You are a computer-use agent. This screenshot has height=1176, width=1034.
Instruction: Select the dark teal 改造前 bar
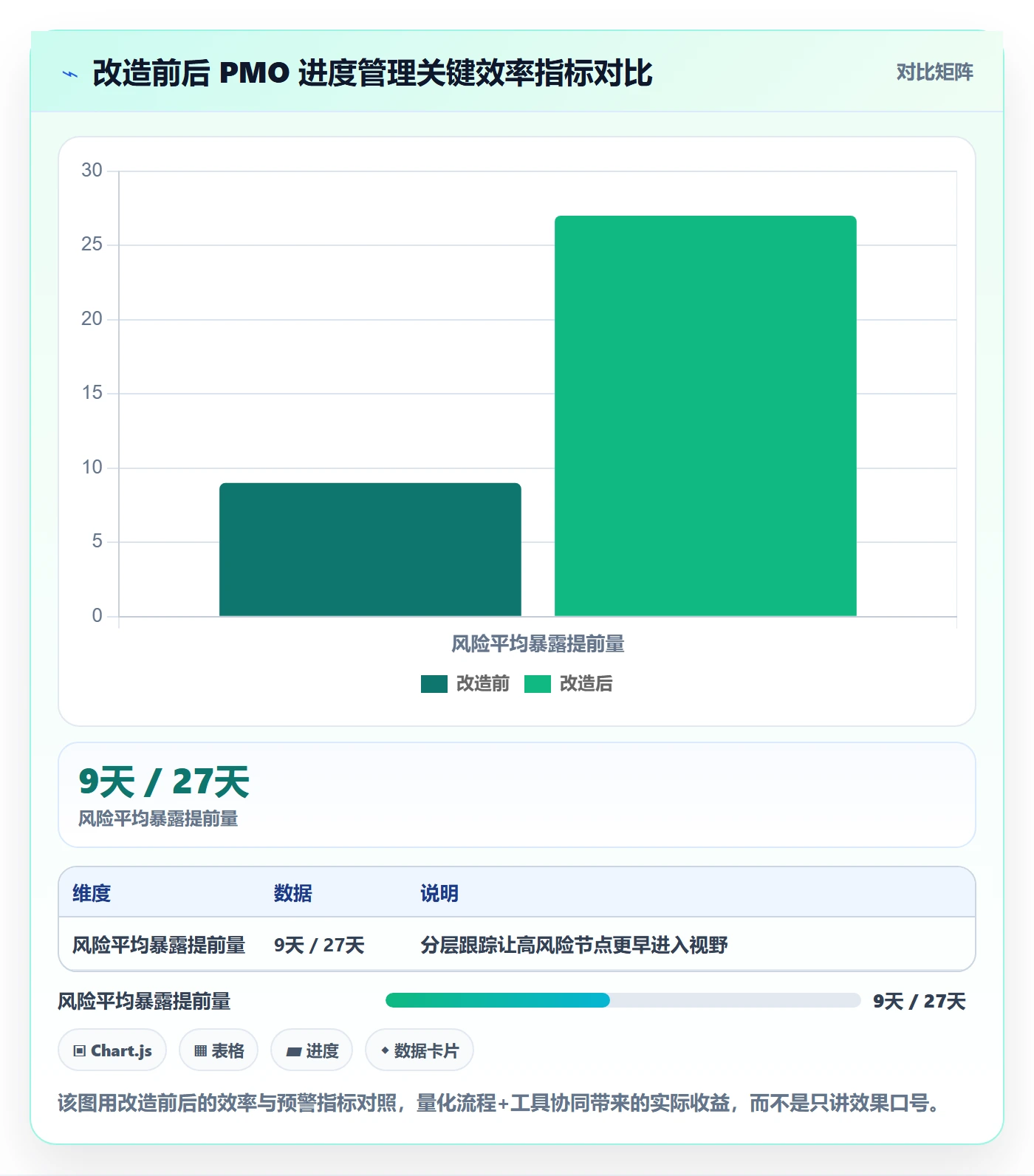tap(370, 549)
